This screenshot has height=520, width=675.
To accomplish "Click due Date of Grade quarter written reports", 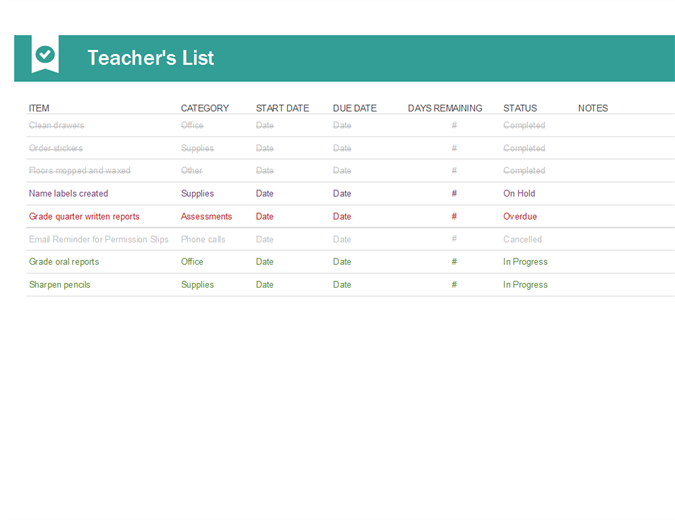I will (x=342, y=217).
